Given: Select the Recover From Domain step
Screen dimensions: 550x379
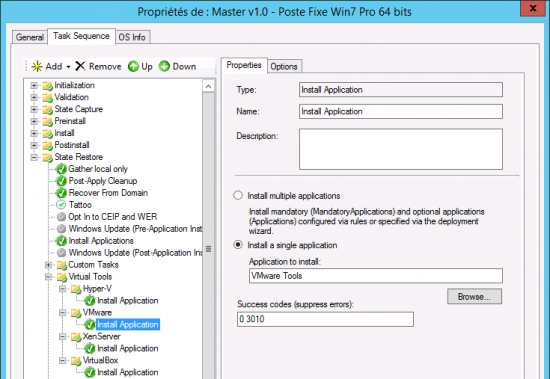Looking at the screenshot, I should tap(108, 193).
